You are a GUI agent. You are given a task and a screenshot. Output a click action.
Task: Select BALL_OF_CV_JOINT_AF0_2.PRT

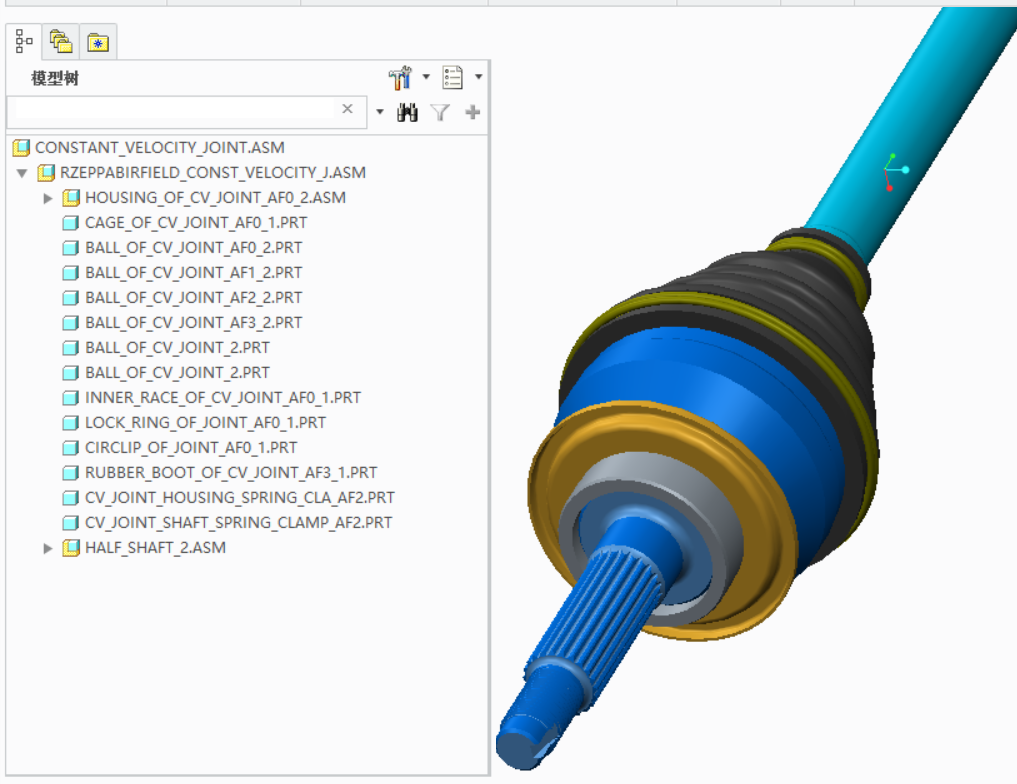coord(193,248)
